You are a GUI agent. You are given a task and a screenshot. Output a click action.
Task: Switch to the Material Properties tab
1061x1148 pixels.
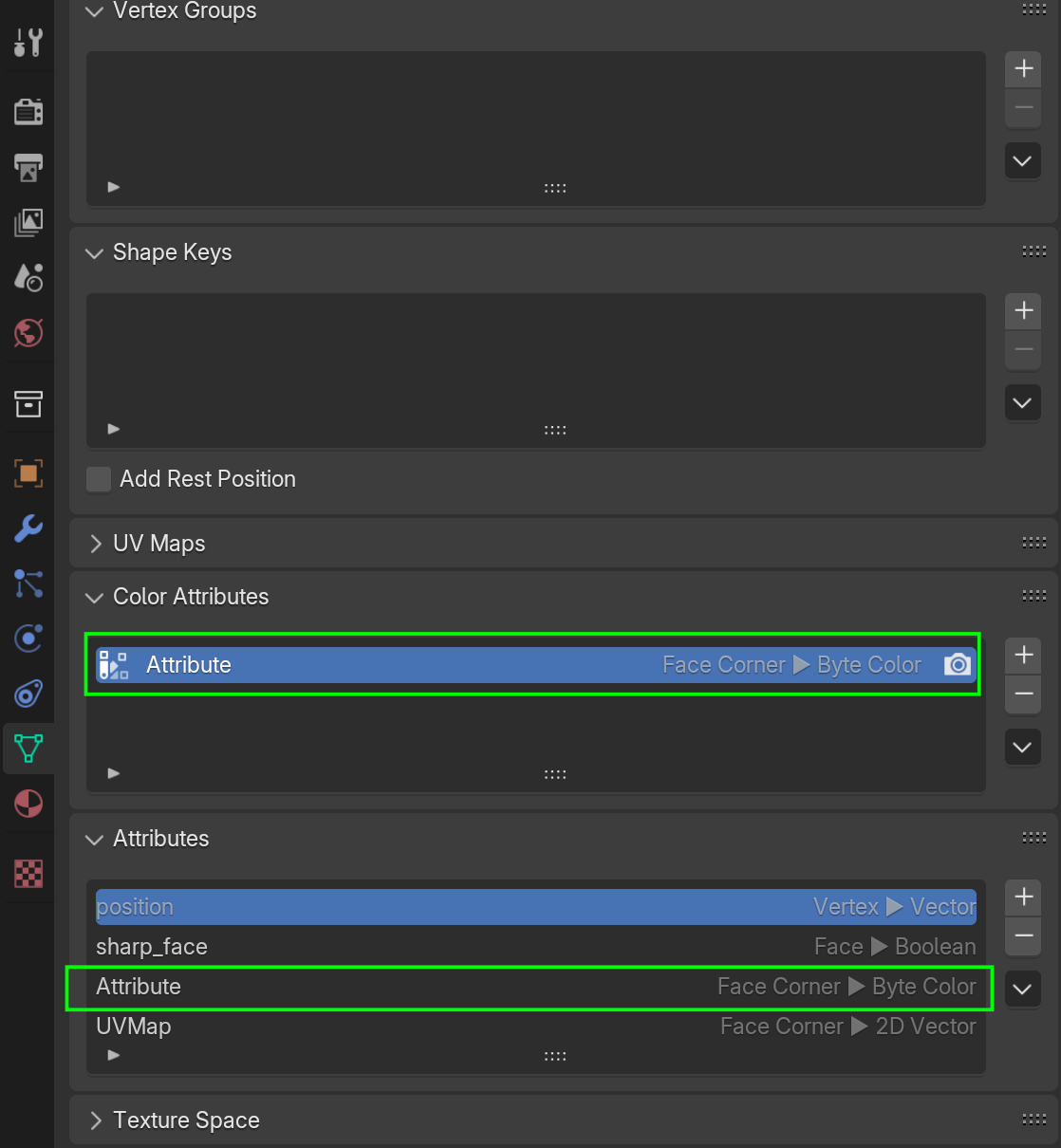[x=28, y=804]
